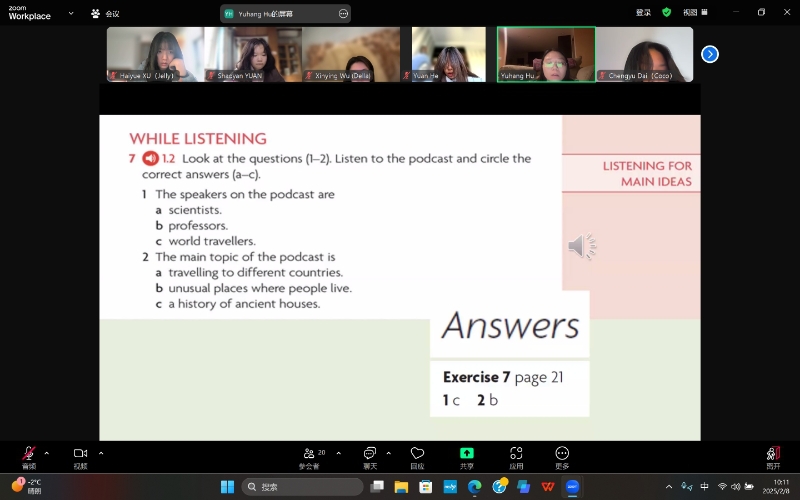Show next participants with the blue arrow
The image size is (800, 500).
710,54
